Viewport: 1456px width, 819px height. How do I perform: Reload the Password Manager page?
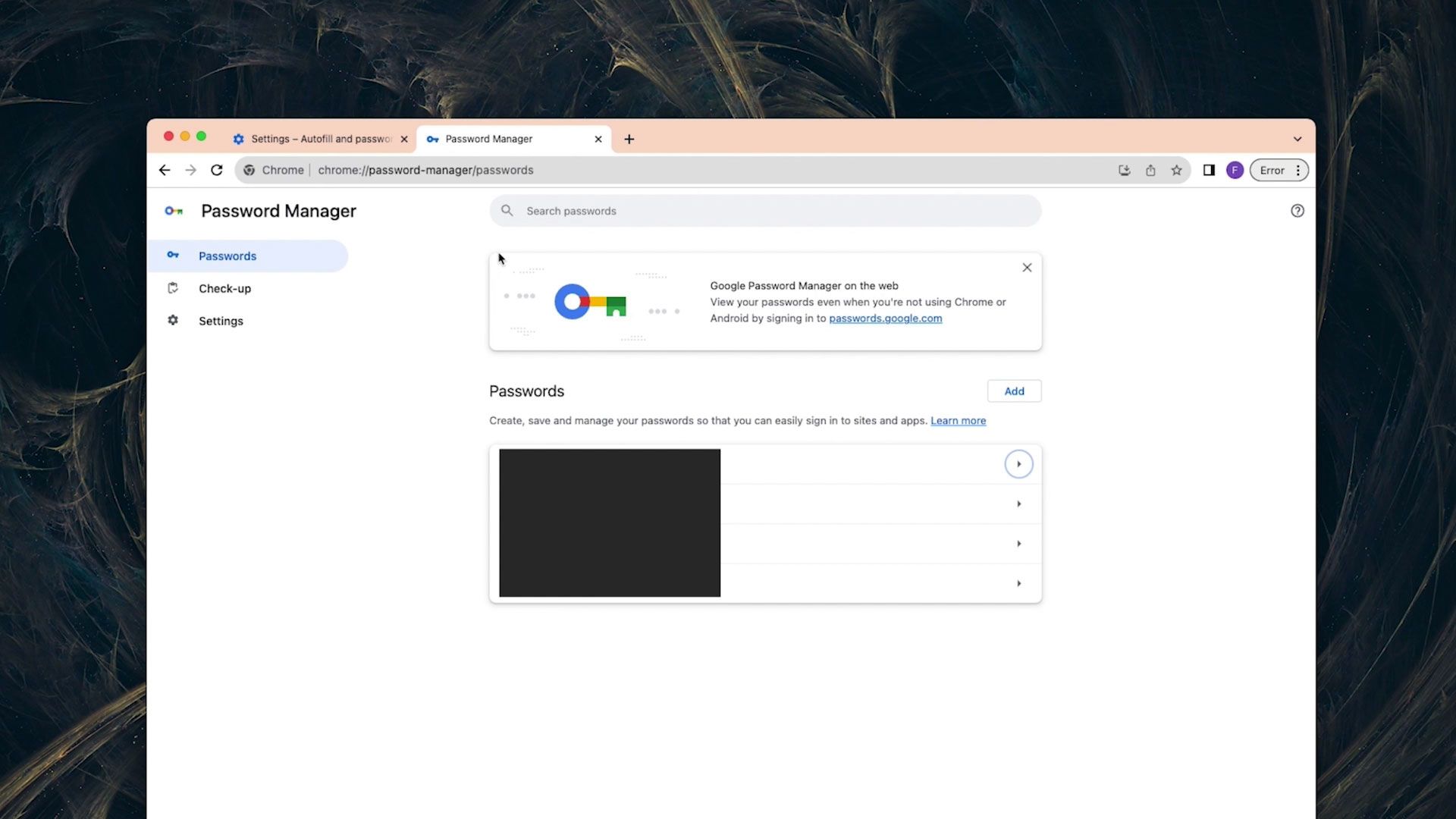pyautogui.click(x=217, y=170)
